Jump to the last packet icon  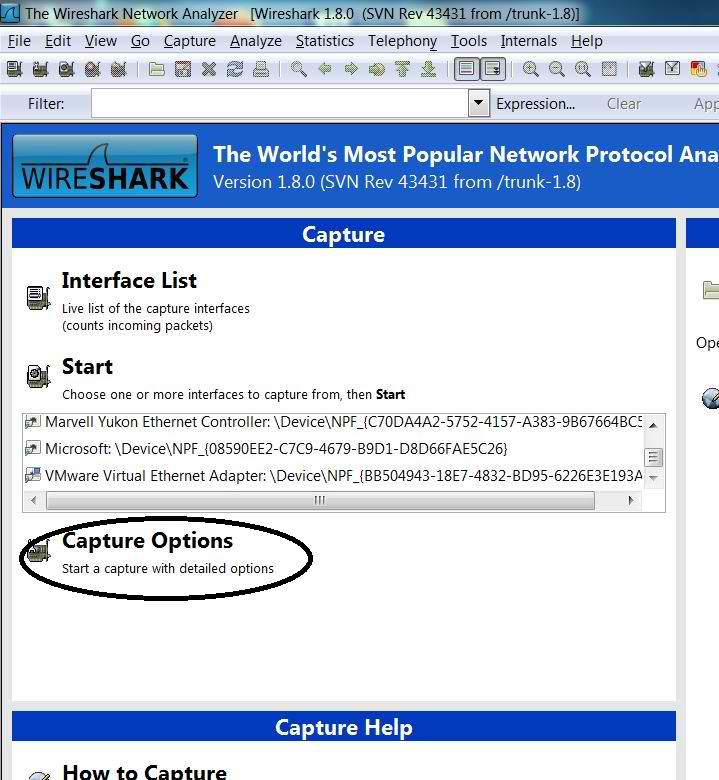[x=428, y=69]
